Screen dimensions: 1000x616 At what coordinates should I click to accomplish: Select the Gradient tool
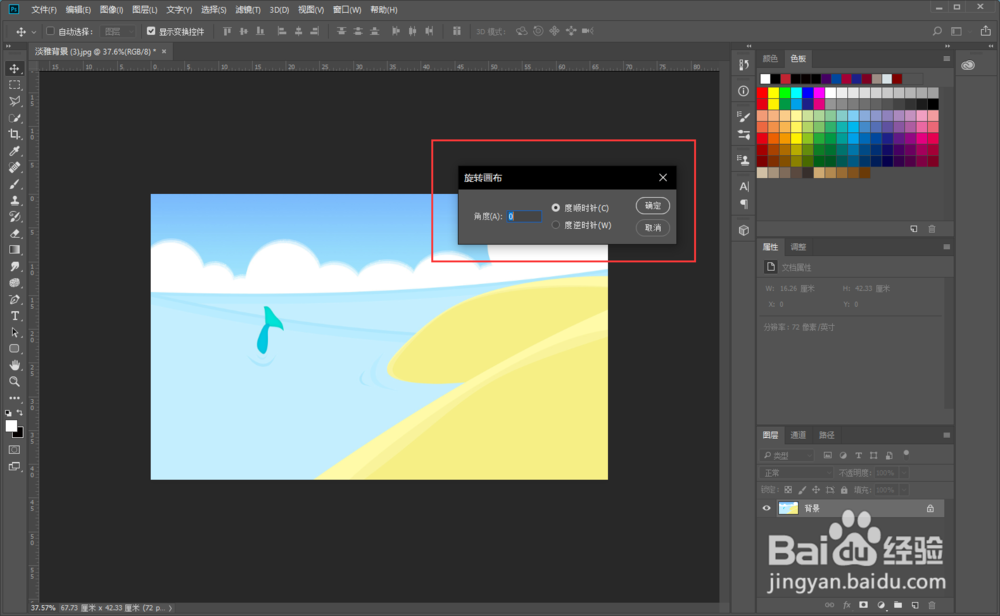click(x=14, y=250)
